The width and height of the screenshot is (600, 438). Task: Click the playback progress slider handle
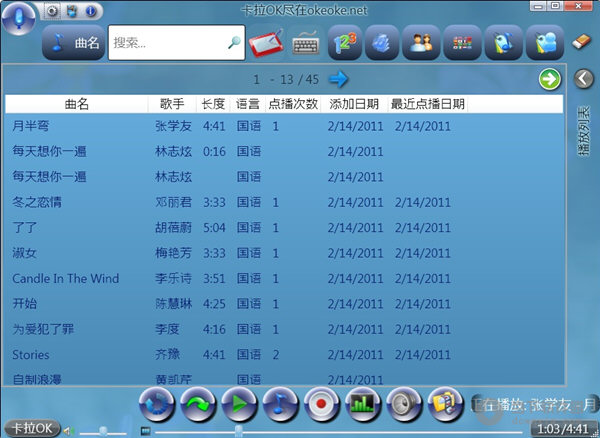click(x=238, y=431)
